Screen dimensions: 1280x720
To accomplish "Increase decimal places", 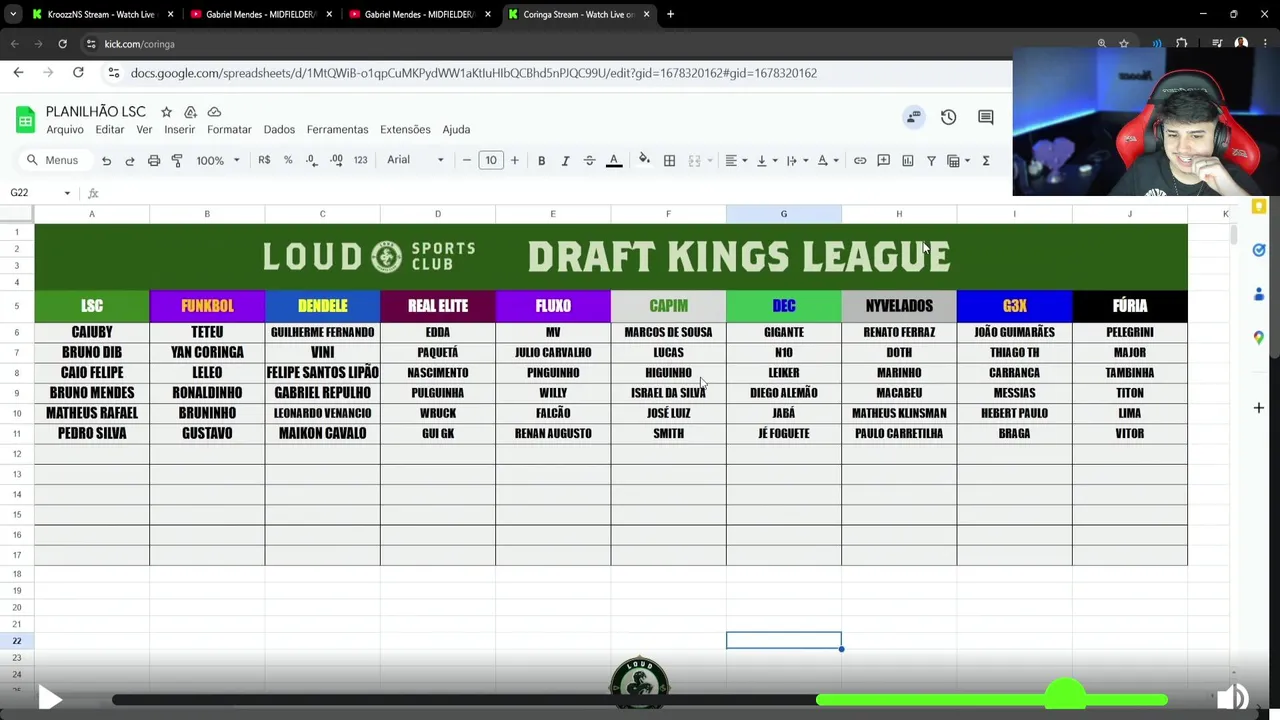I will point(336,160).
